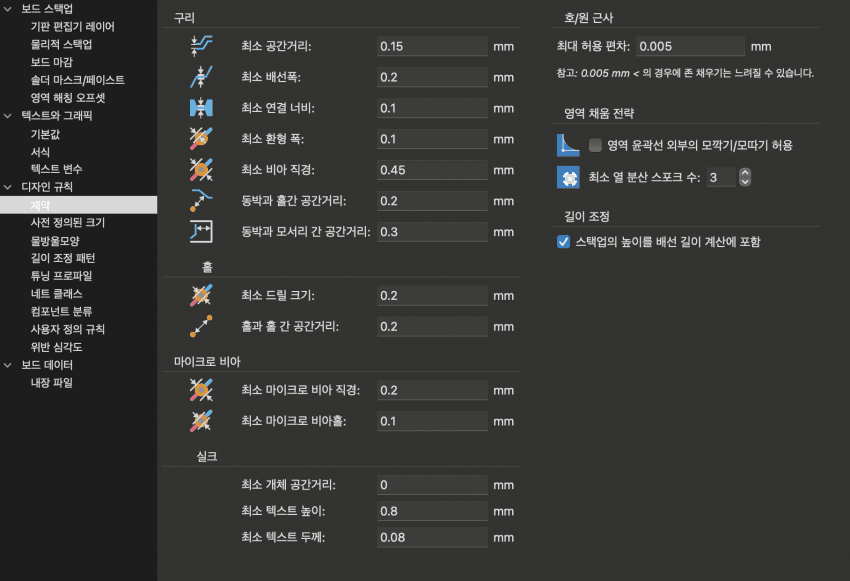
Task: Uncheck 스택업의 높이를 배선 길이 계산에 포함
Action: point(563,242)
